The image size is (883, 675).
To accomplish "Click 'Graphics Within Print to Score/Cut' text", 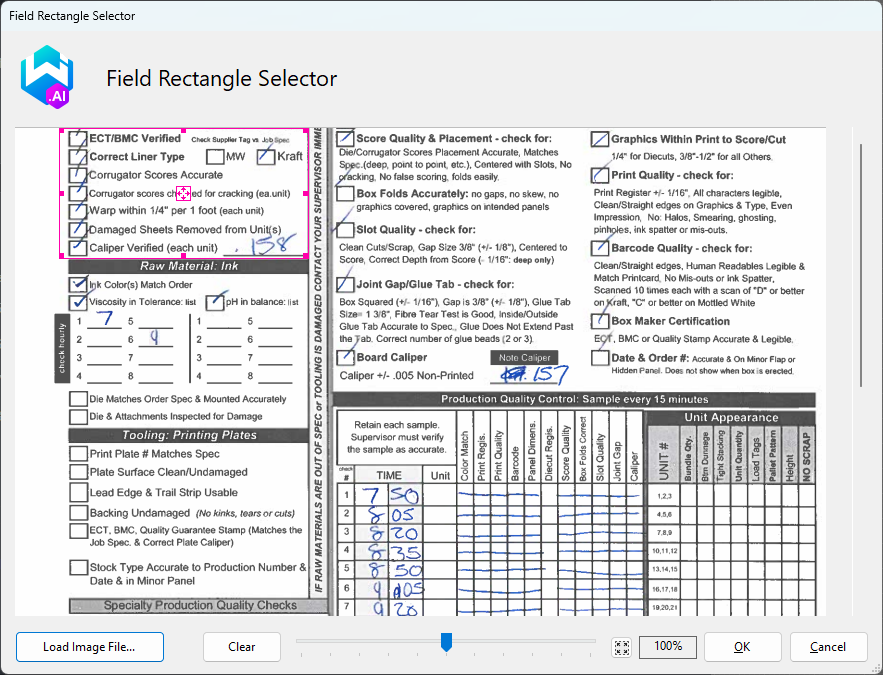I will tap(698, 139).
